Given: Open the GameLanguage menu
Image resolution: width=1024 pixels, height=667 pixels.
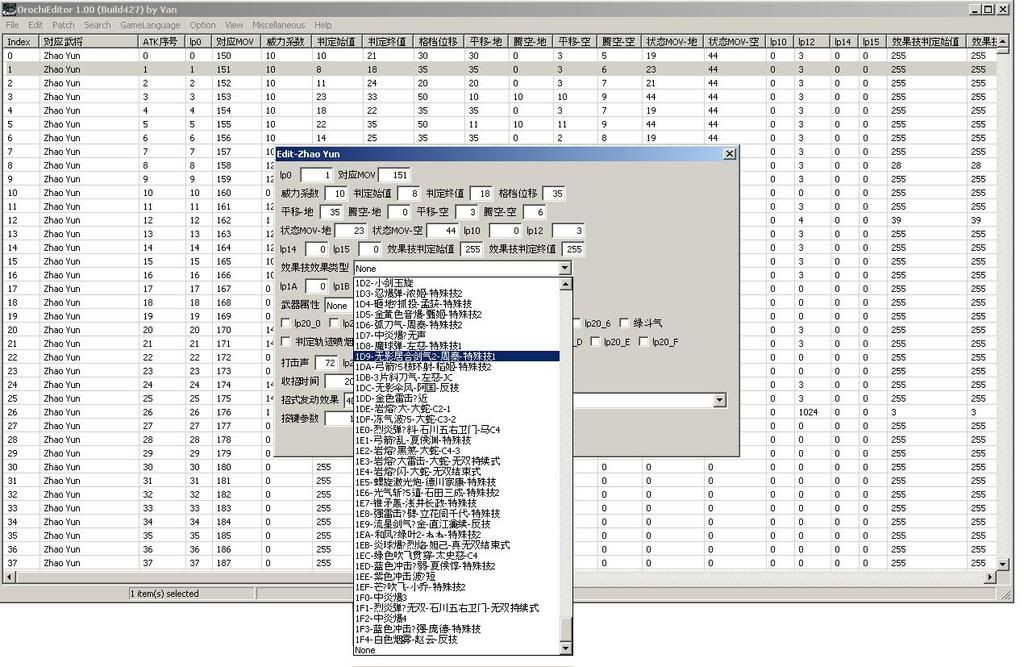Looking at the screenshot, I should [x=150, y=25].
